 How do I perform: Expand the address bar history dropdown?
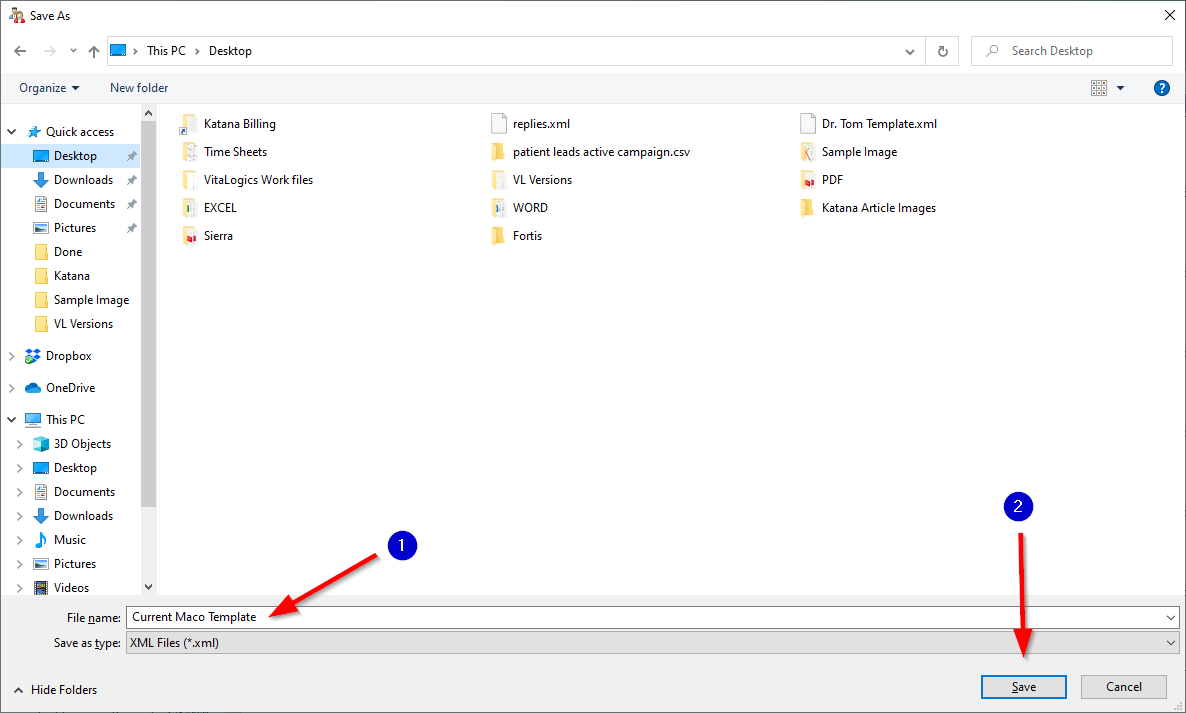pos(909,51)
